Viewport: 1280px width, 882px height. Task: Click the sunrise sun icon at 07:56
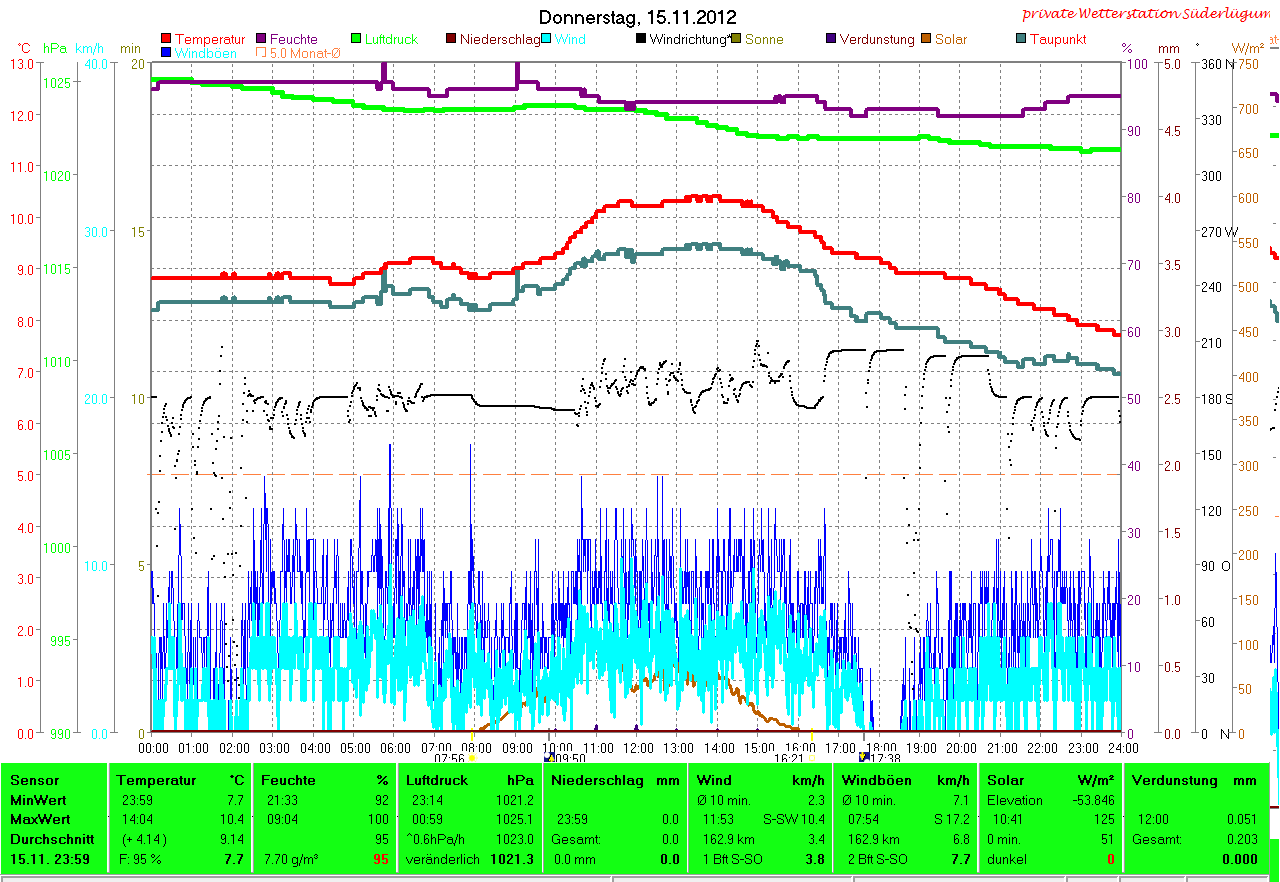472,757
